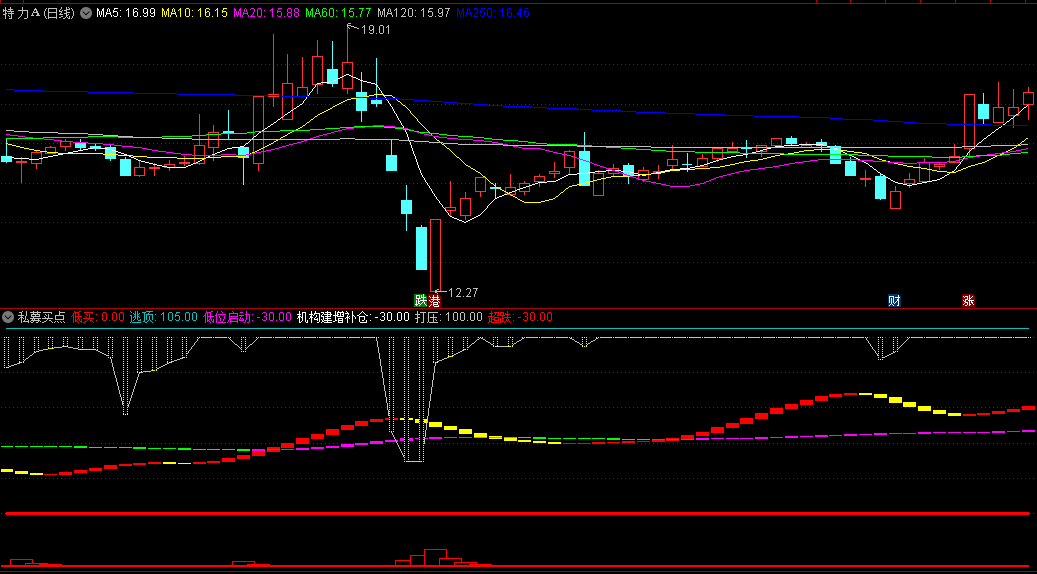Select the 特力A (日线) stock title
This screenshot has height=574, width=1037.
[x=39, y=13]
